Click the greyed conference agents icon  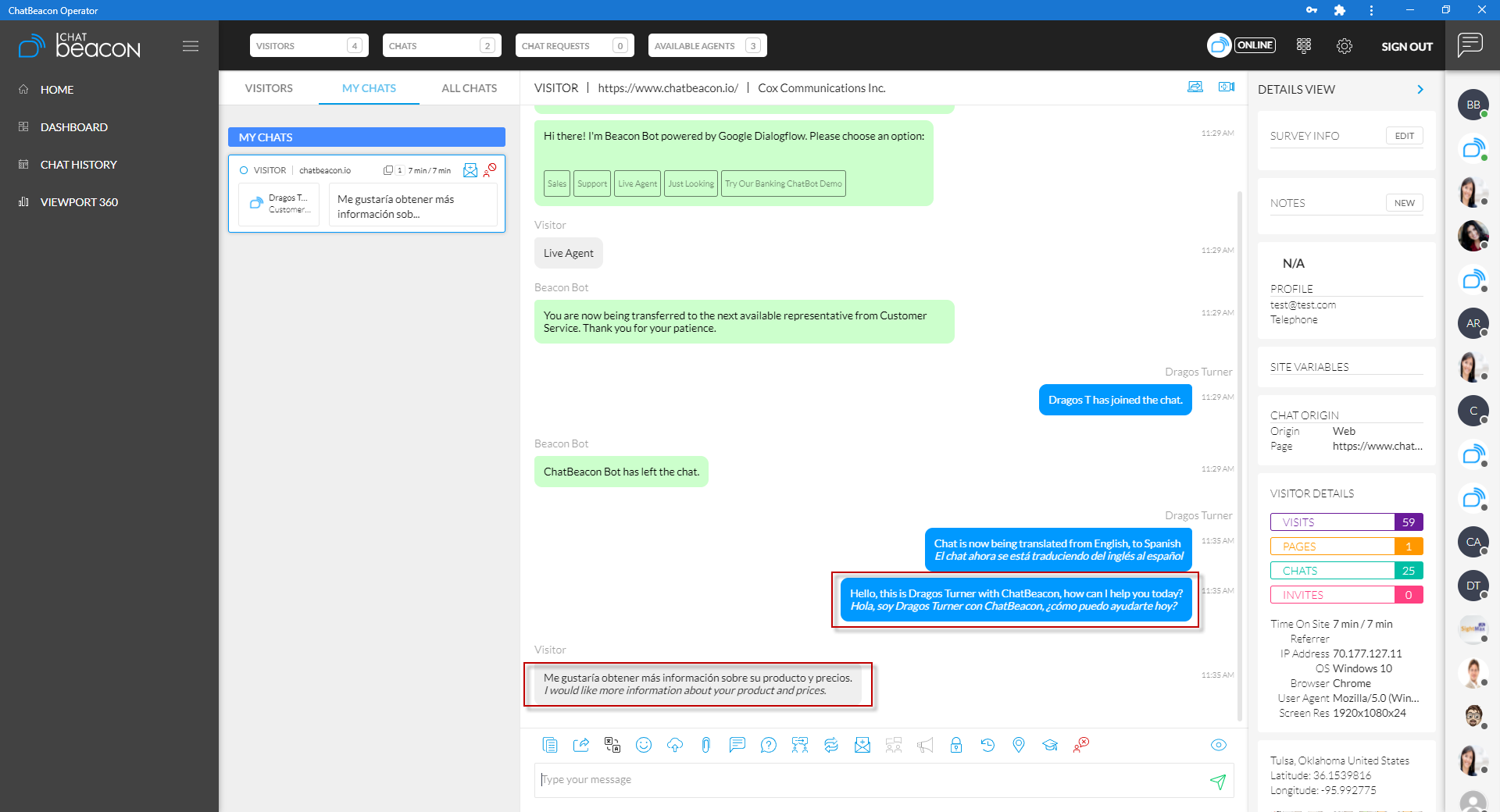[x=894, y=745]
